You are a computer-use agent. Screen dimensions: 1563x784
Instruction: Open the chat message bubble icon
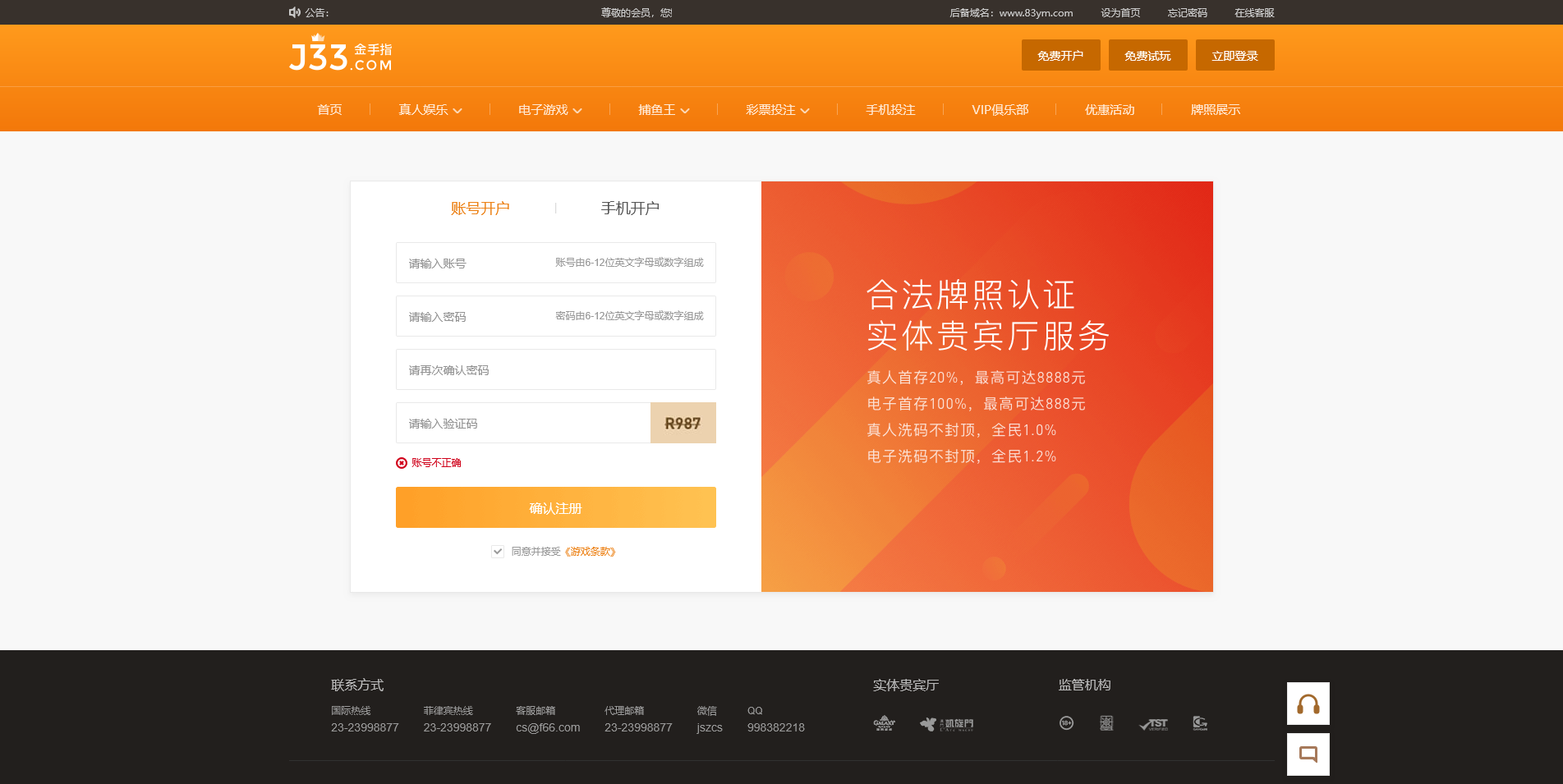(x=1308, y=754)
